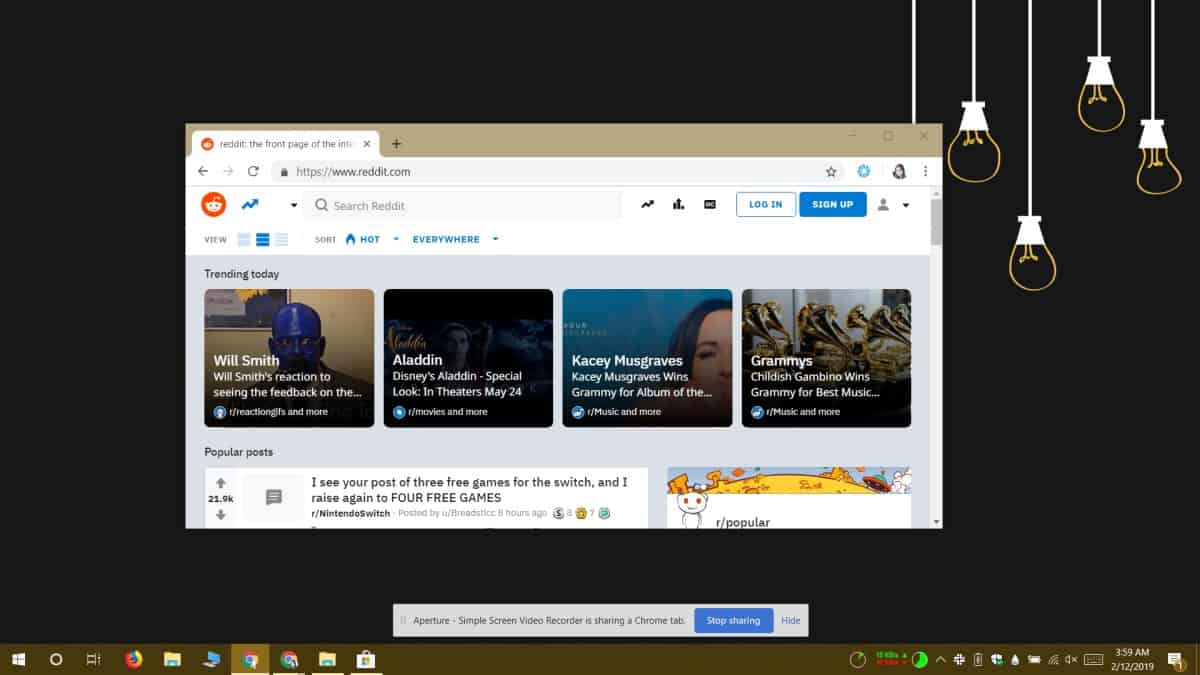Click the site lock icon in address bar
Viewport: 1200px width, 675px height.
click(285, 172)
